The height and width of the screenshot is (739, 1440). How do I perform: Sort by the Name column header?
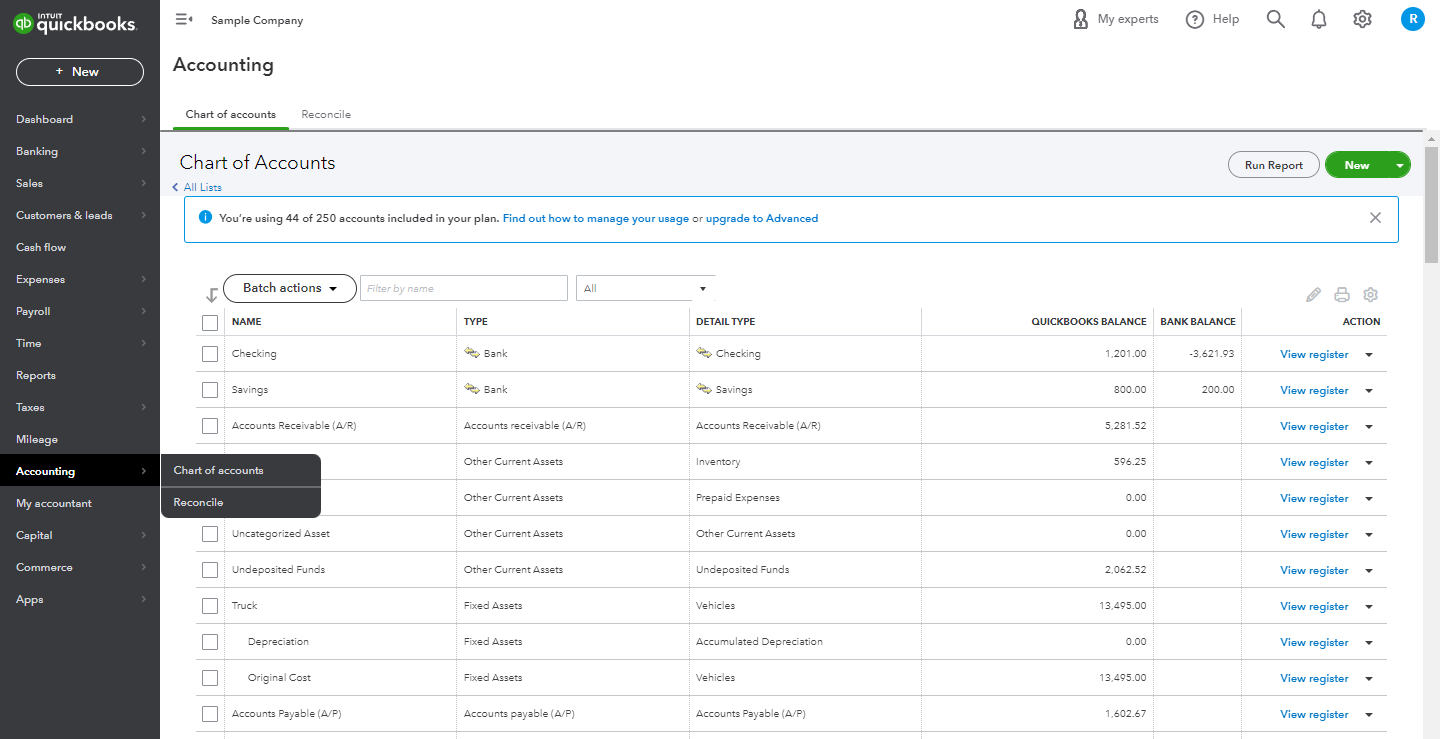(246, 322)
